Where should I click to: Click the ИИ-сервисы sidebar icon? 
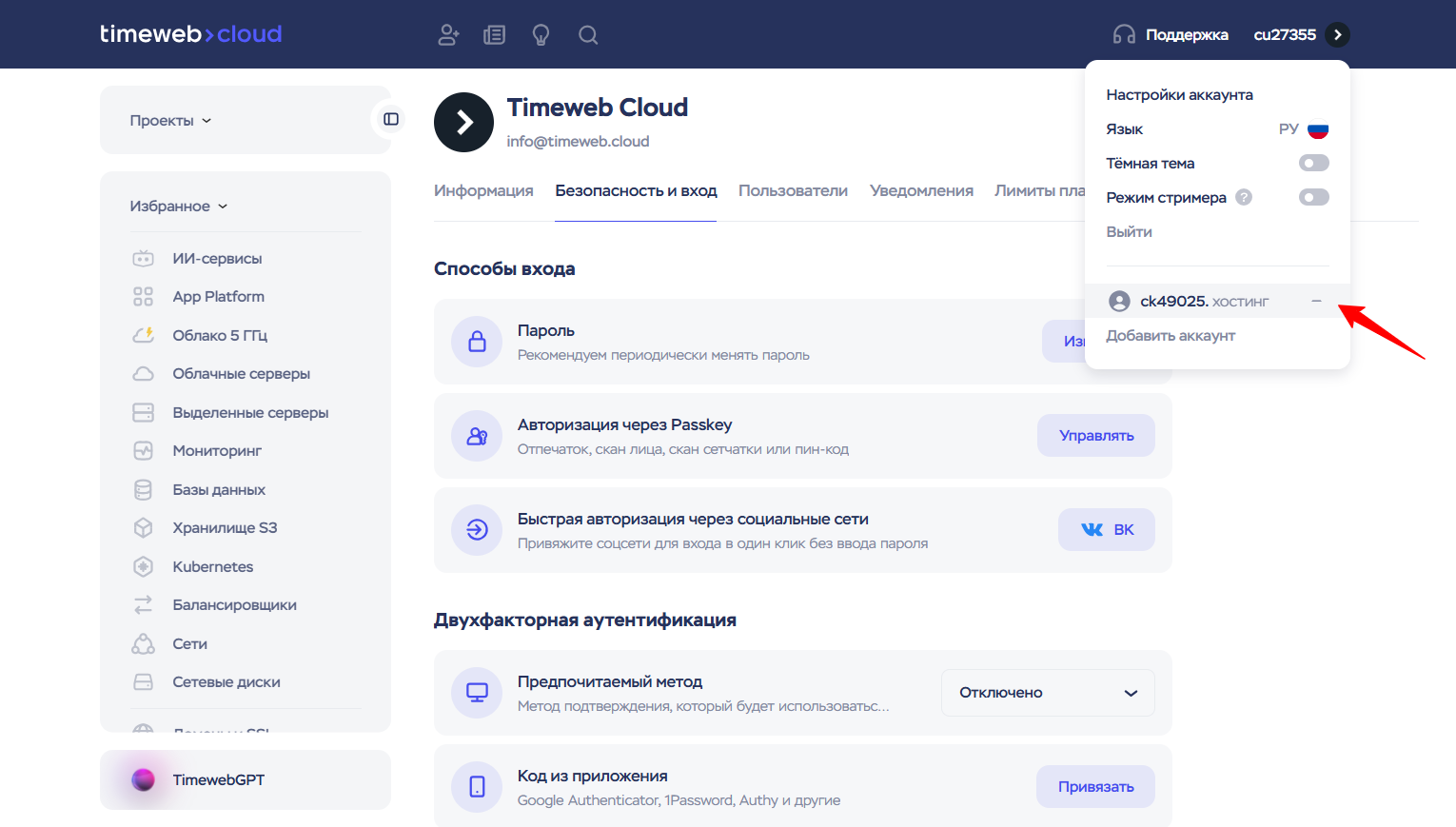click(x=143, y=258)
